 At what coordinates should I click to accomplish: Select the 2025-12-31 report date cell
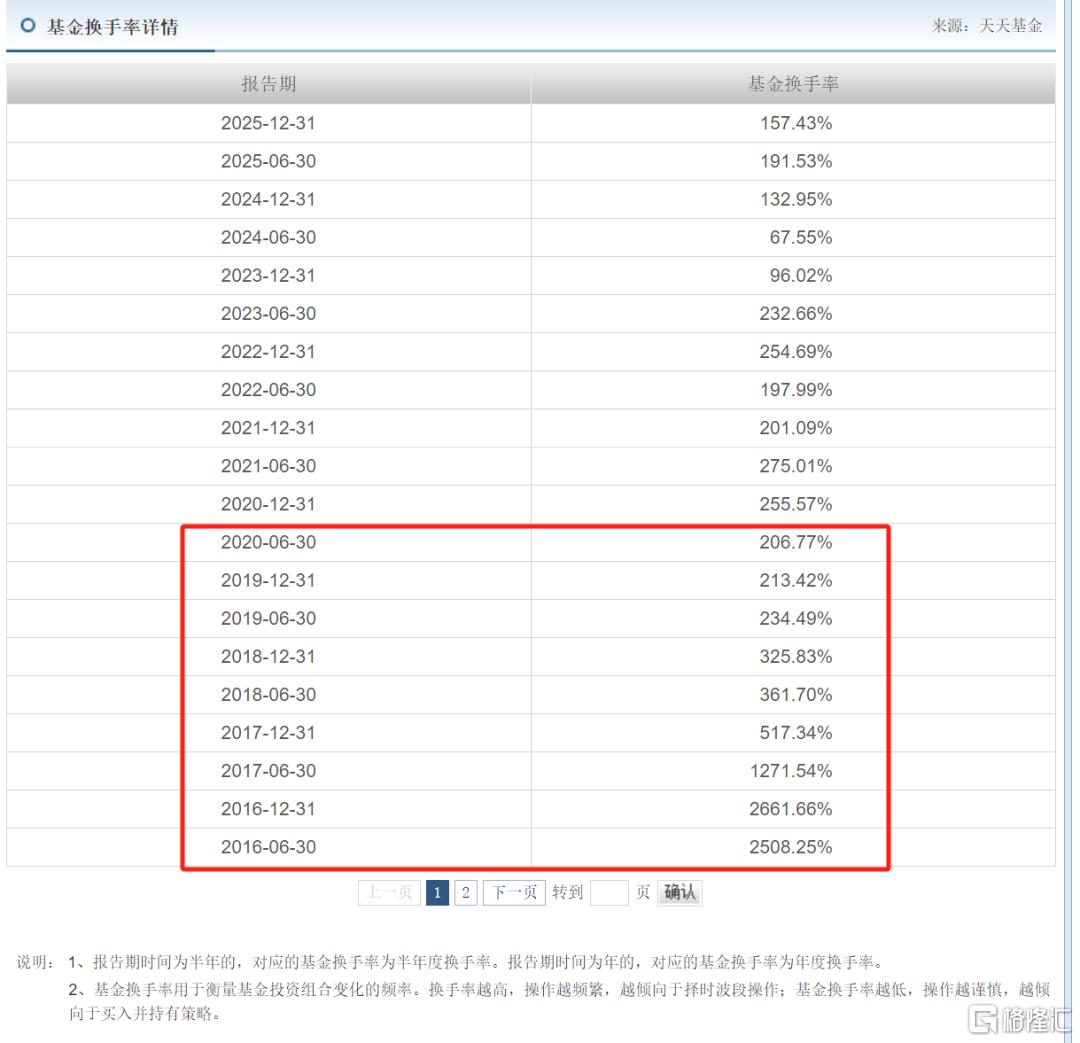click(x=268, y=123)
